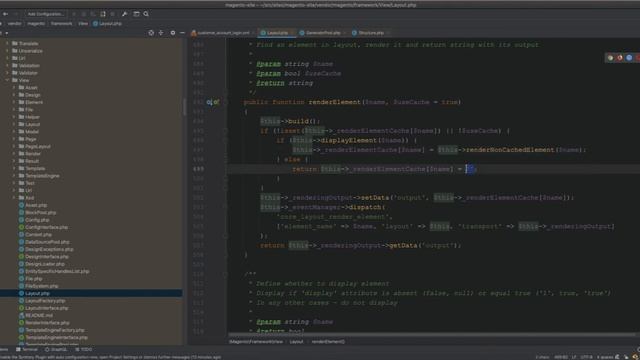The height and width of the screenshot is (360, 640).
Task: Open the Add Configuration dropdown
Action: 45,14
